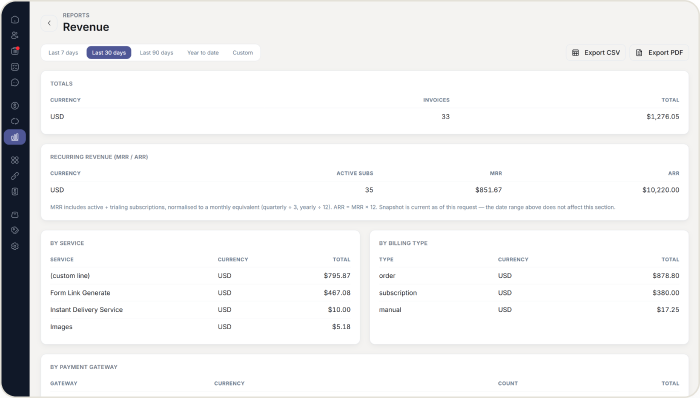Open the four-circles apps sidebar icon
This screenshot has height=398, width=700.
pos(15,160)
